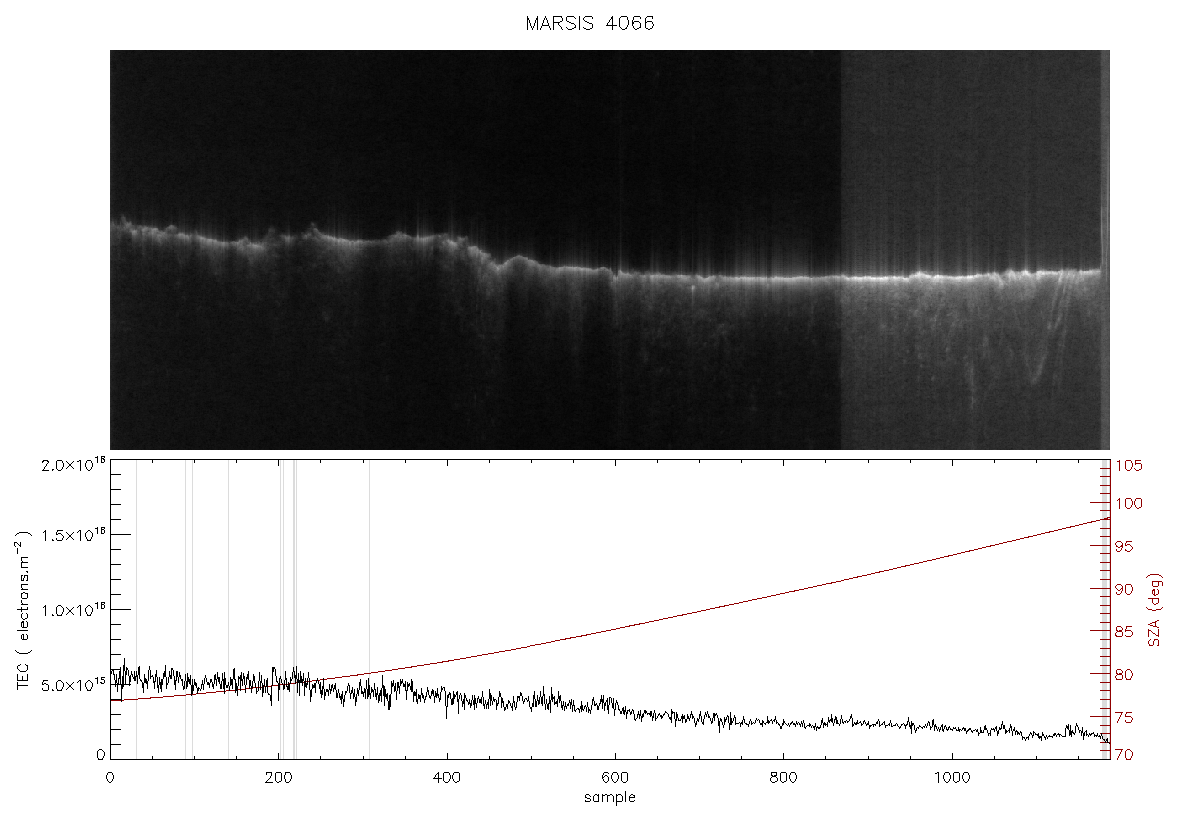Click the red 105 SZA tick label
The height and width of the screenshot is (830, 1180).
coord(1129,466)
